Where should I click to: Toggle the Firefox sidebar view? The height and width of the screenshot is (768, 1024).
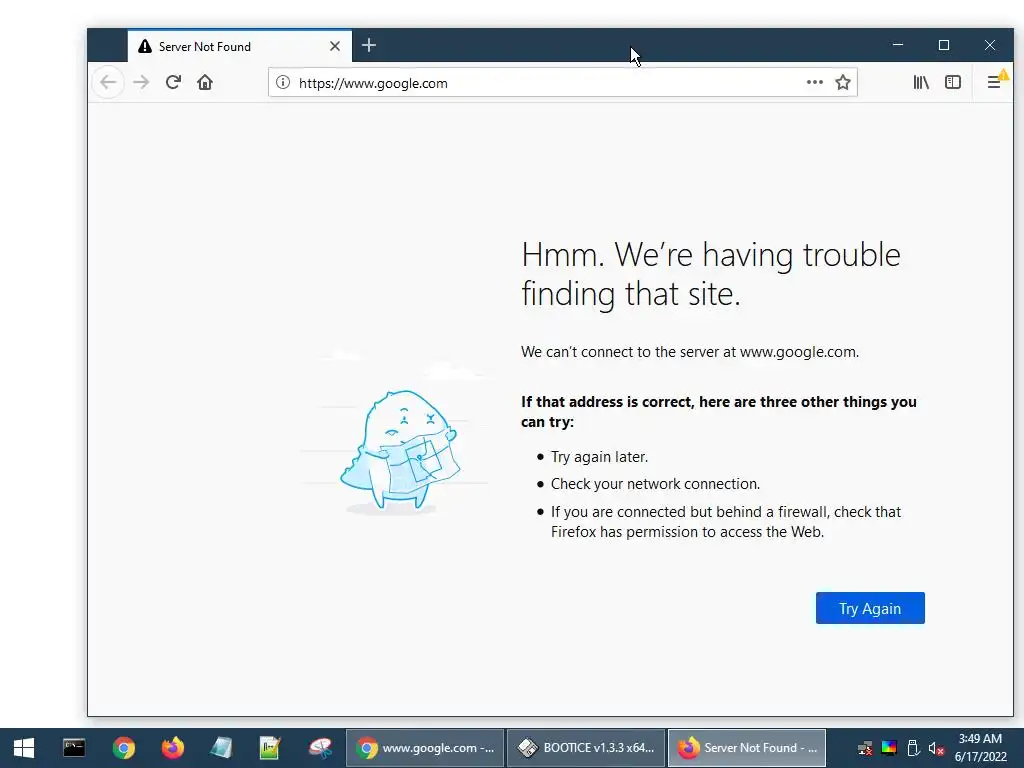[953, 82]
